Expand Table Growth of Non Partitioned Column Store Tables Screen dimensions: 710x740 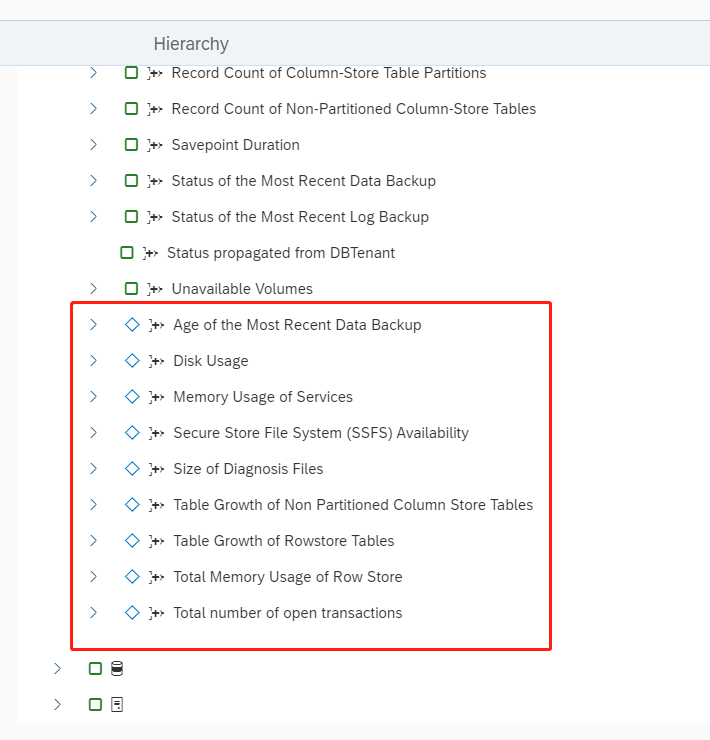[x=93, y=505]
